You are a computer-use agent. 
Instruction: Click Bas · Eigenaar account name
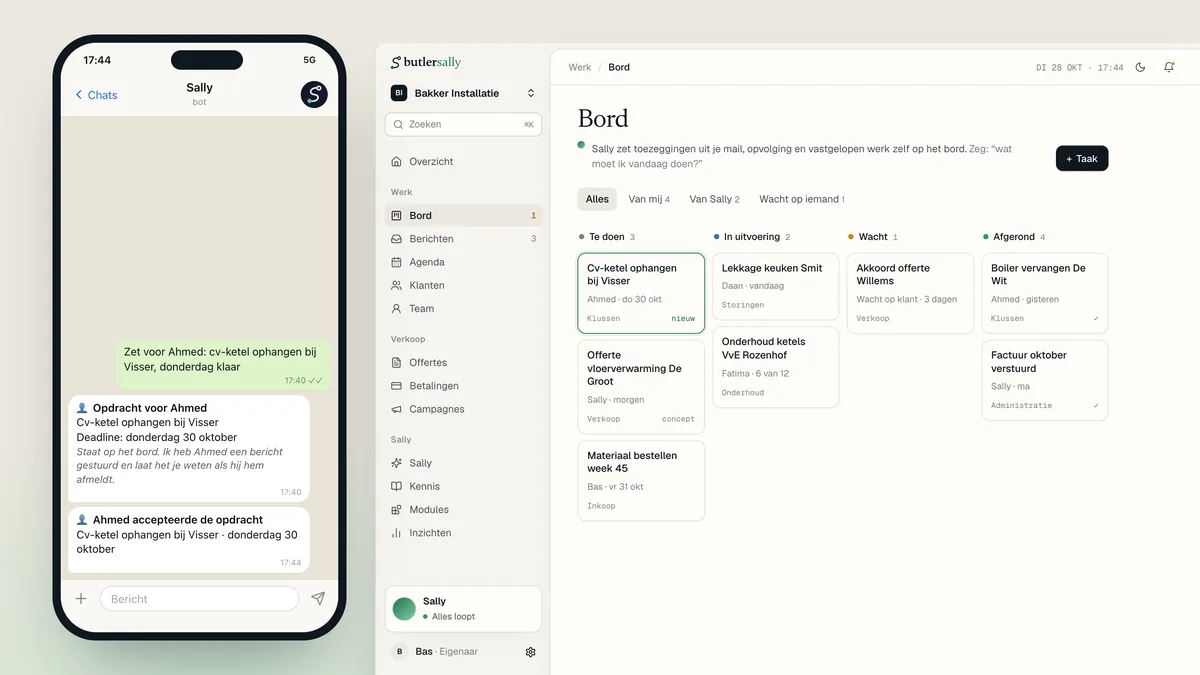click(447, 652)
